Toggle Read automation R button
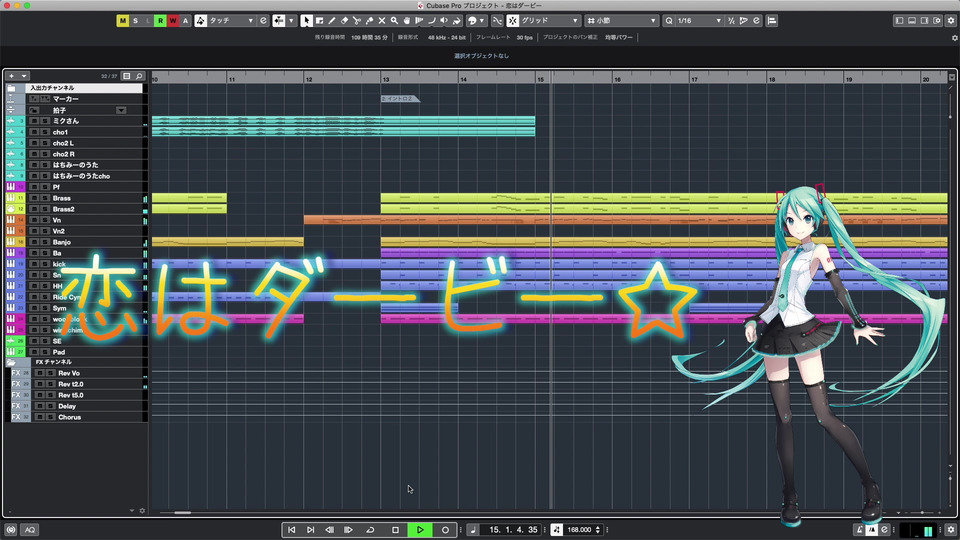 point(160,21)
